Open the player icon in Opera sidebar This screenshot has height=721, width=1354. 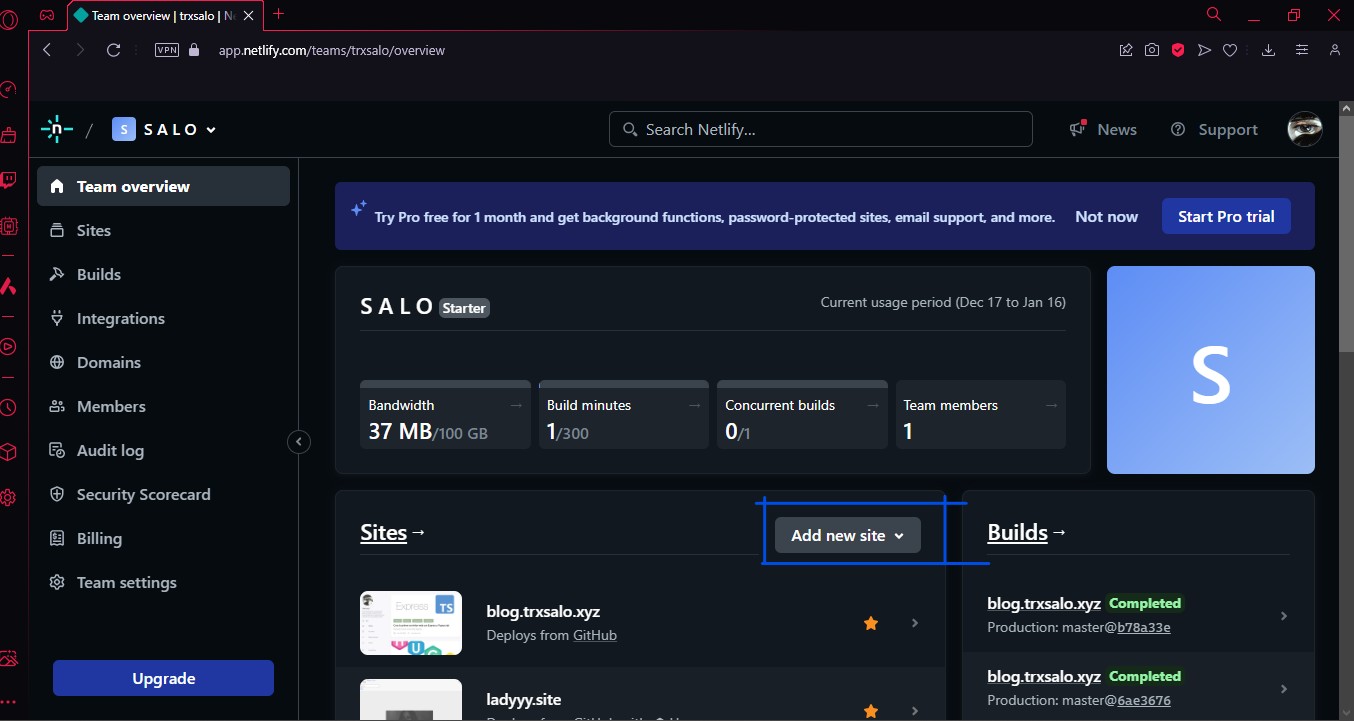coord(8,347)
